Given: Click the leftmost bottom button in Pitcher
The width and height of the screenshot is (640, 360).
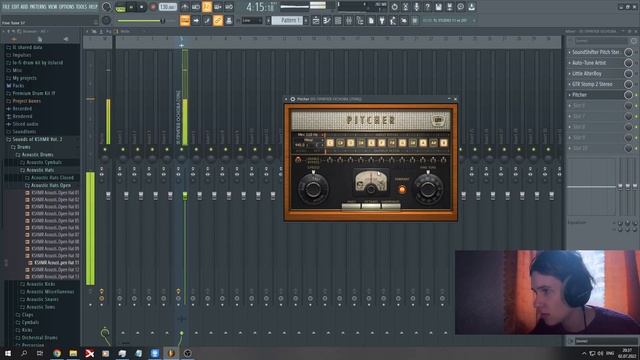Looking at the screenshot, I should (x=351, y=205).
